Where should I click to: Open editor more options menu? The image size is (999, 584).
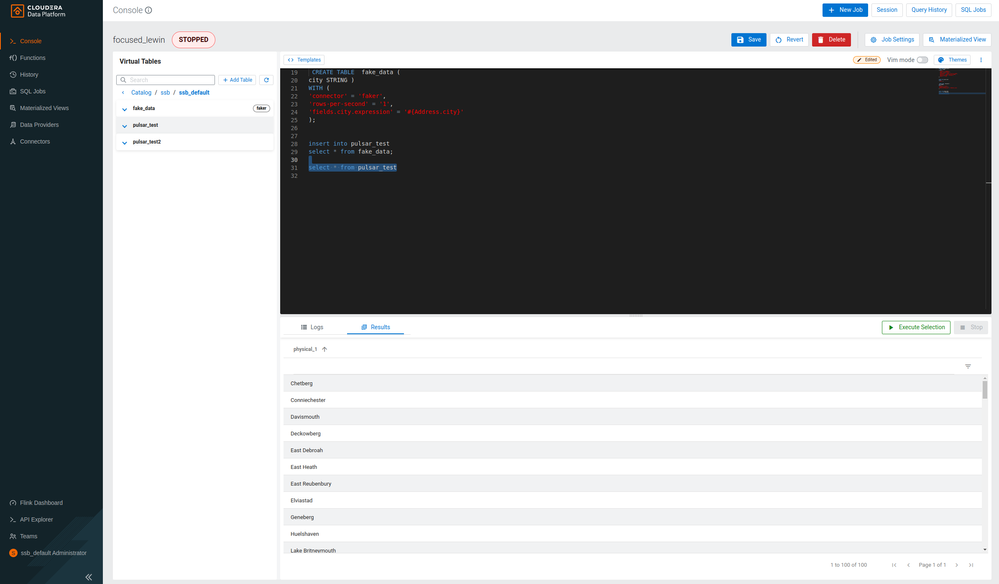point(981,60)
